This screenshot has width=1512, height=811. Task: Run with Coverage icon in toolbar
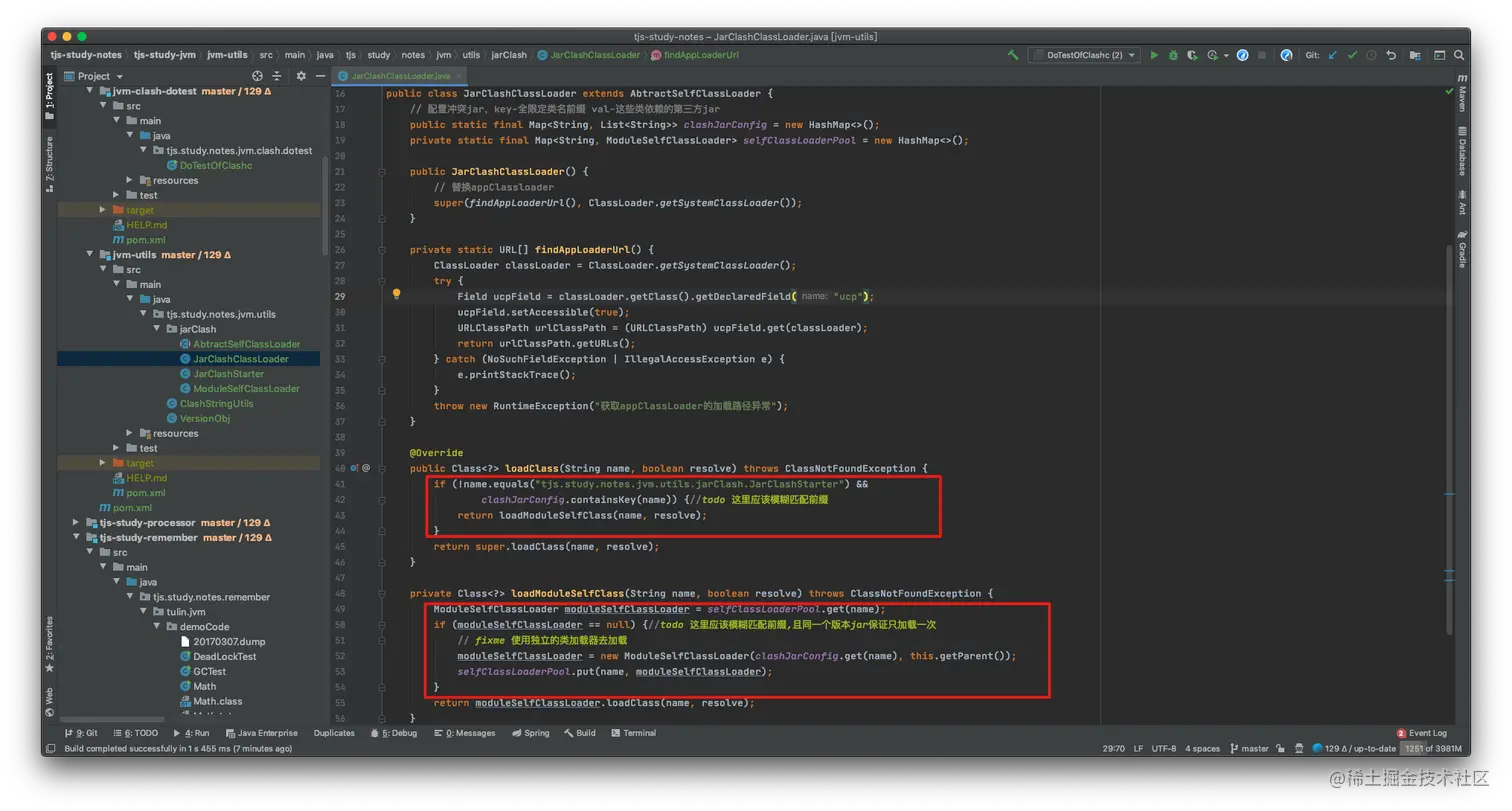(x=1192, y=55)
